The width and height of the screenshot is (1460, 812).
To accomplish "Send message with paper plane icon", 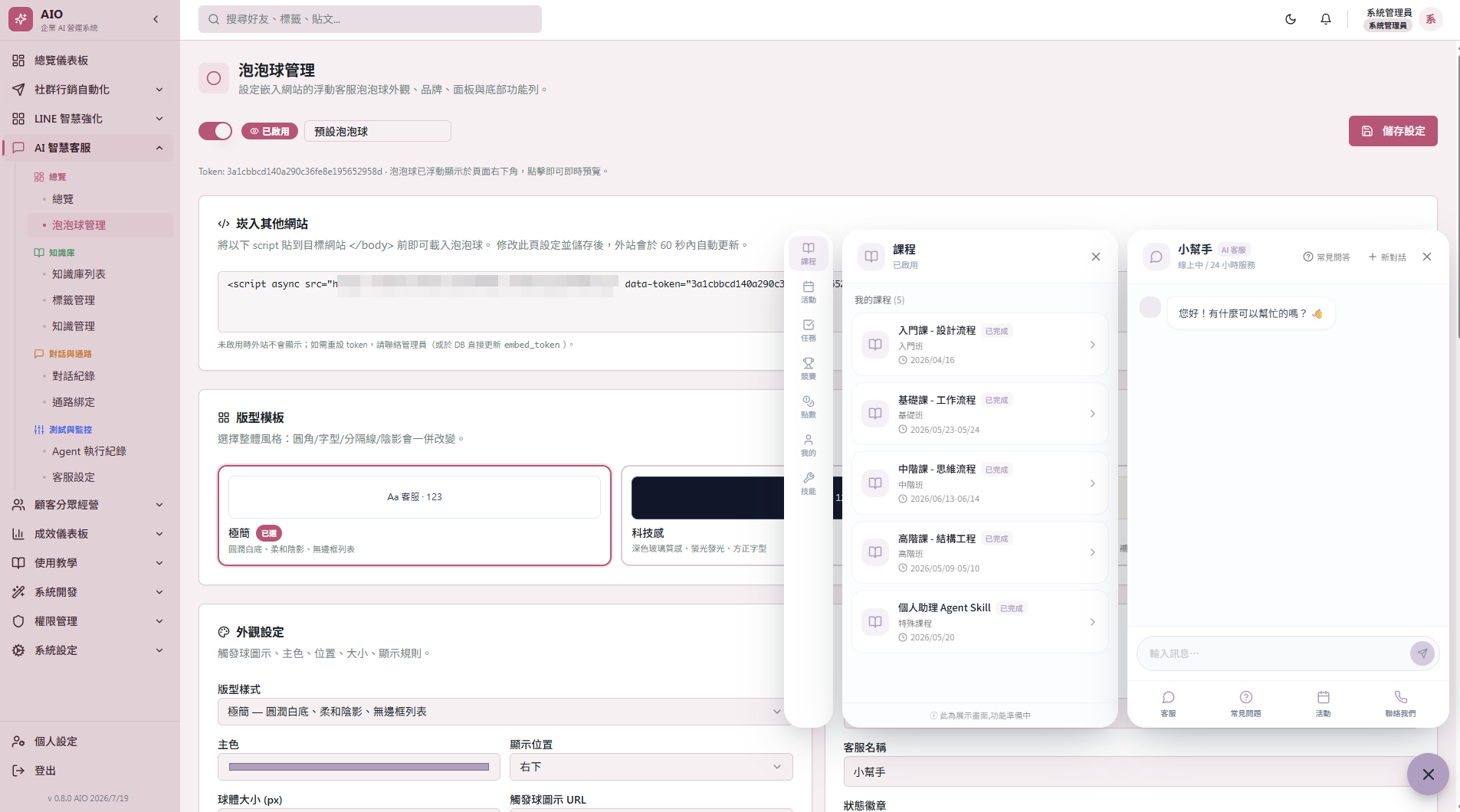I will (1422, 653).
